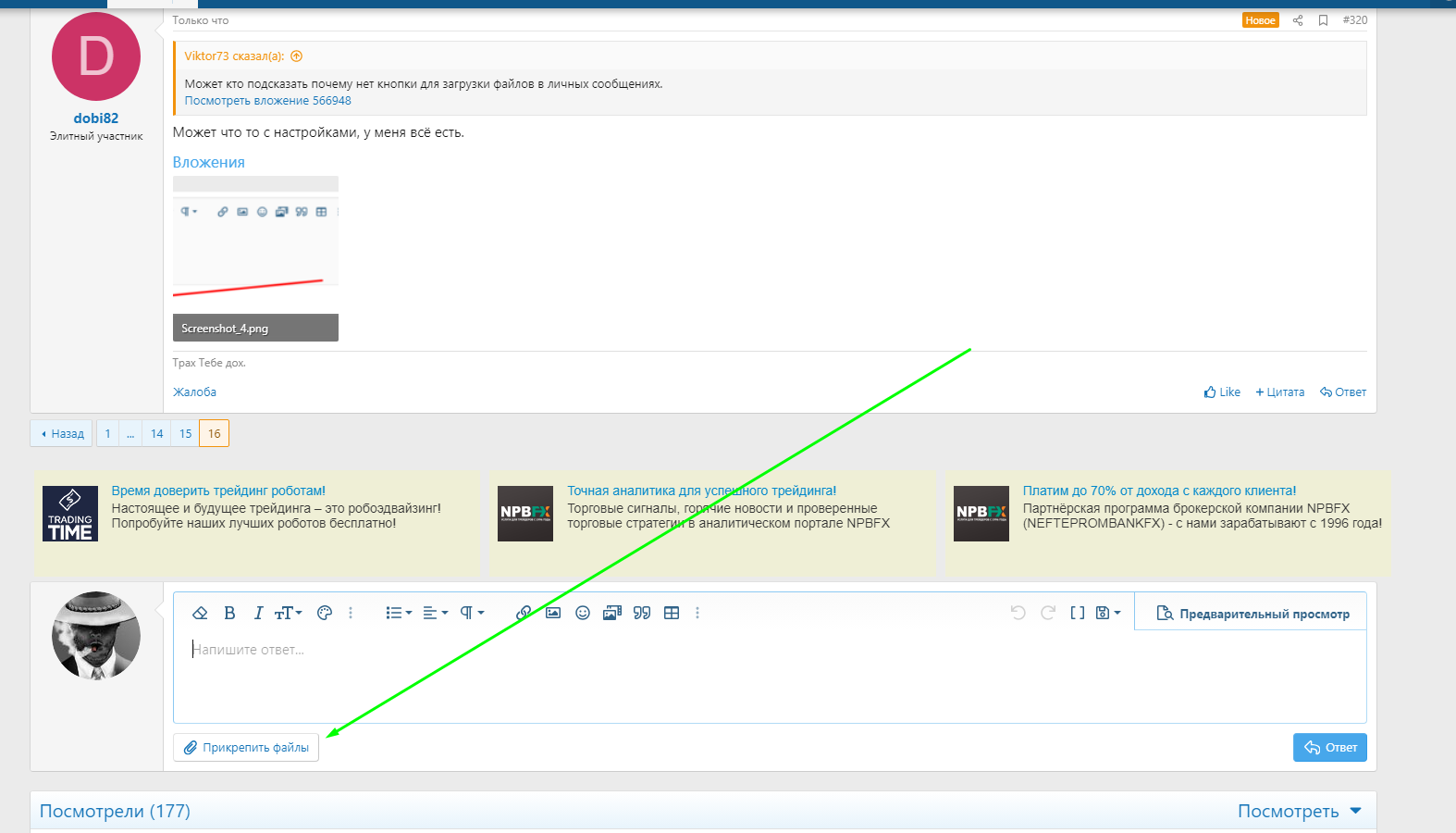1456x833 pixels.
Task: Open the text alignment dropdown
Action: (435, 613)
